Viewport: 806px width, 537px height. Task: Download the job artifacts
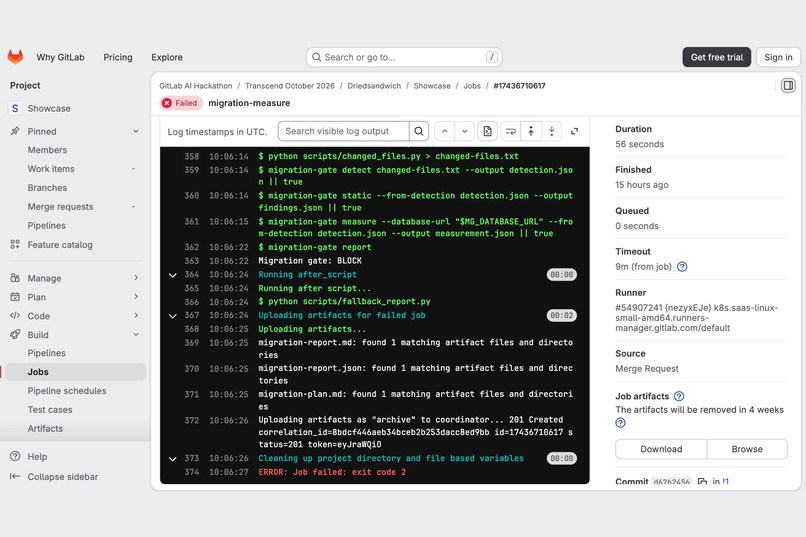[x=661, y=449]
